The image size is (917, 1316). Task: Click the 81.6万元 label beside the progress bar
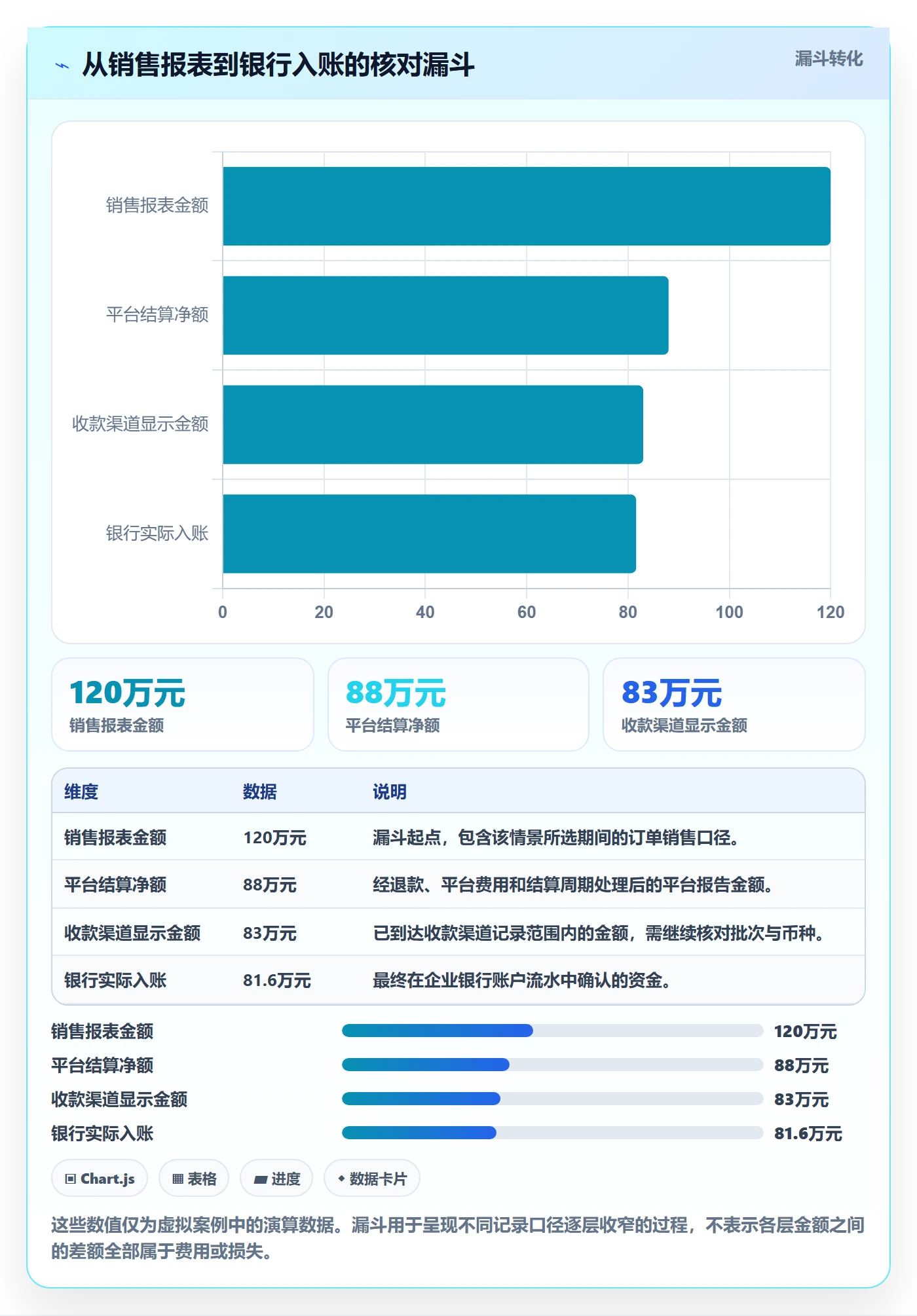point(808,1133)
